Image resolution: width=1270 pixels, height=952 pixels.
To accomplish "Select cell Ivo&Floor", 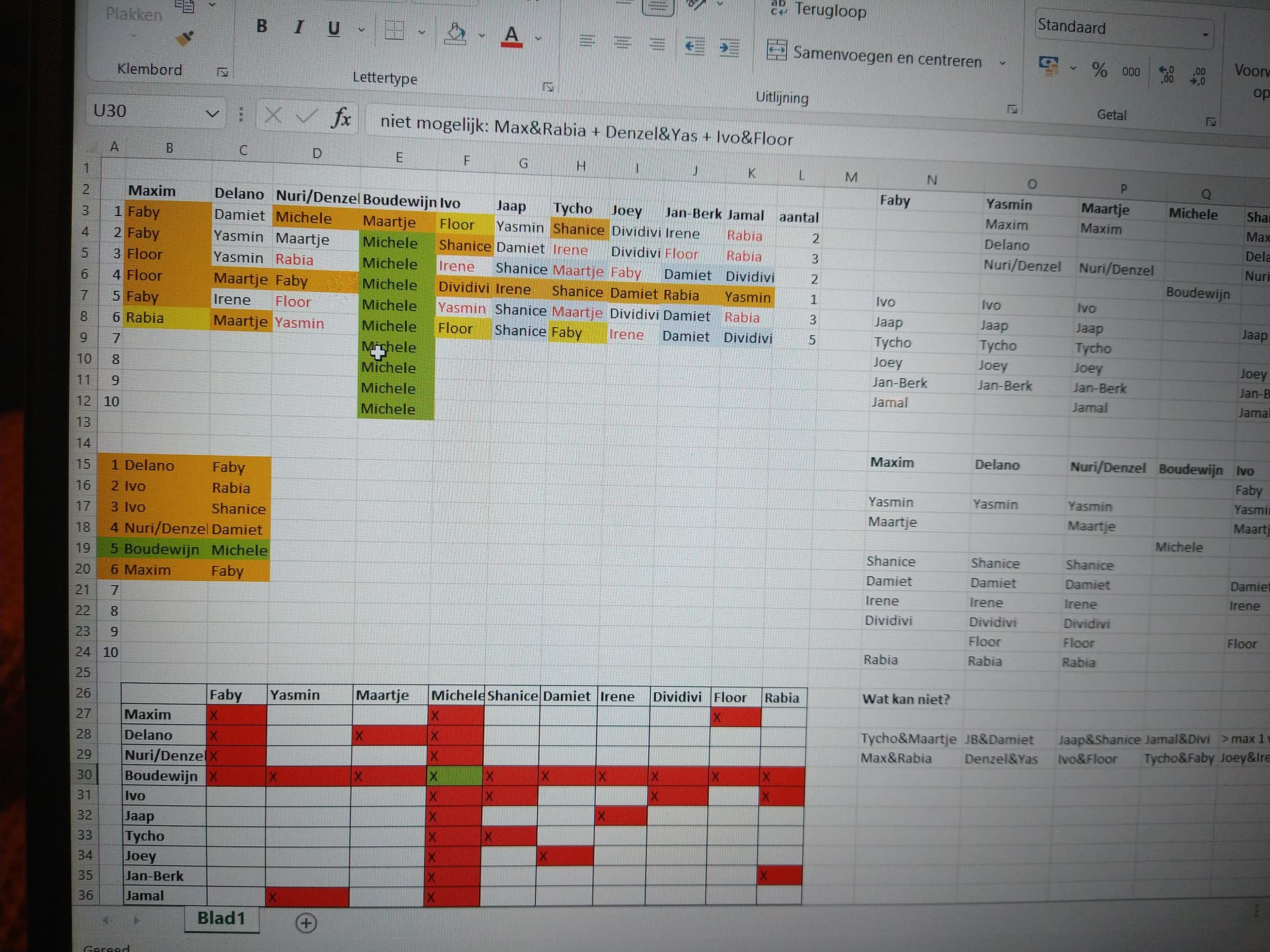I will 1087,759.
